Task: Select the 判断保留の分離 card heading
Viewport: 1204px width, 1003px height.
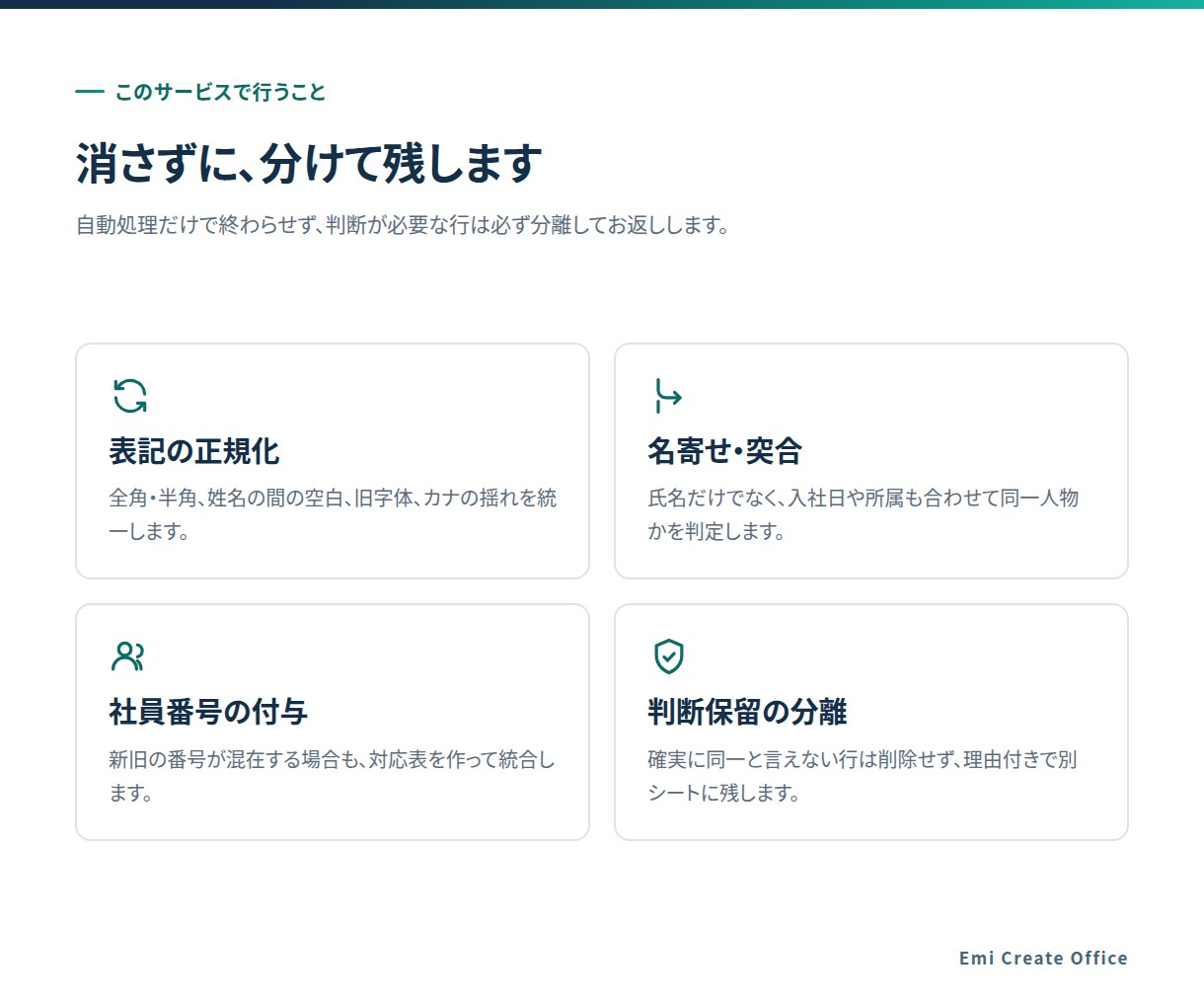Action: [x=747, y=712]
